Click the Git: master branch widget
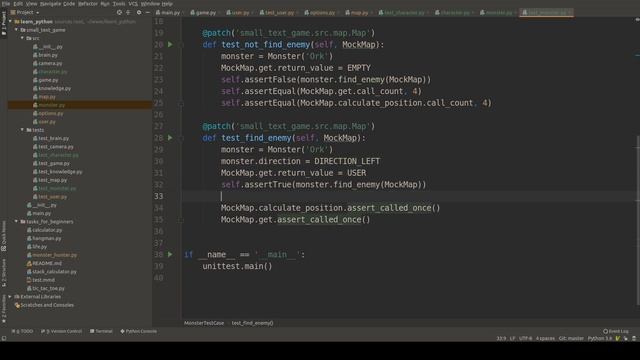This screenshot has height=360, width=640. (x=571, y=338)
